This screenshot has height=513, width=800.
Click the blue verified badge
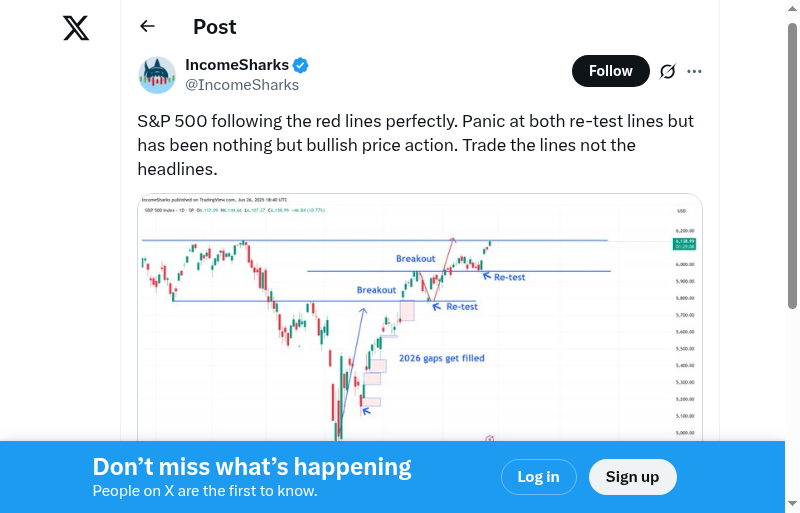pos(301,65)
